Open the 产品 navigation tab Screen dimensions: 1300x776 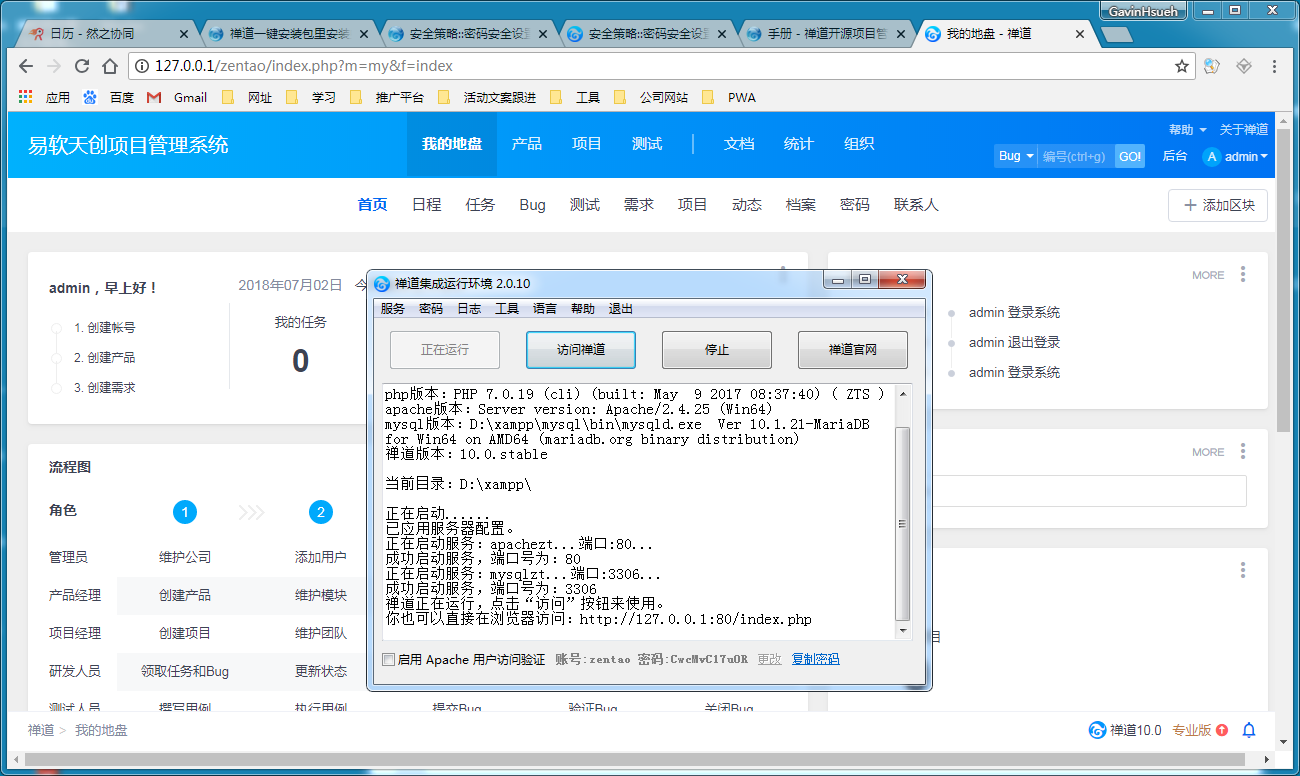click(527, 144)
